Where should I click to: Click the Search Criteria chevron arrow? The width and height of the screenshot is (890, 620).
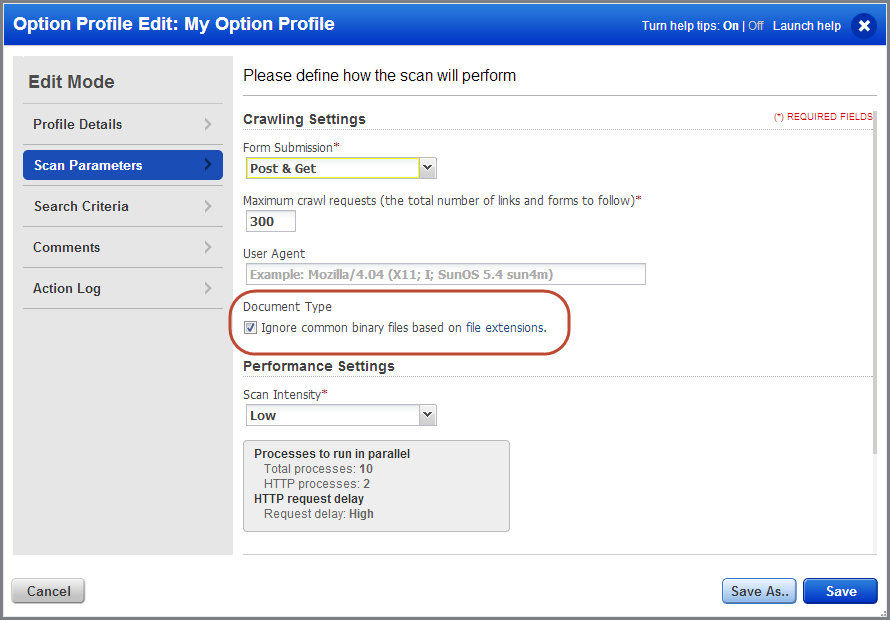[208, 206]
